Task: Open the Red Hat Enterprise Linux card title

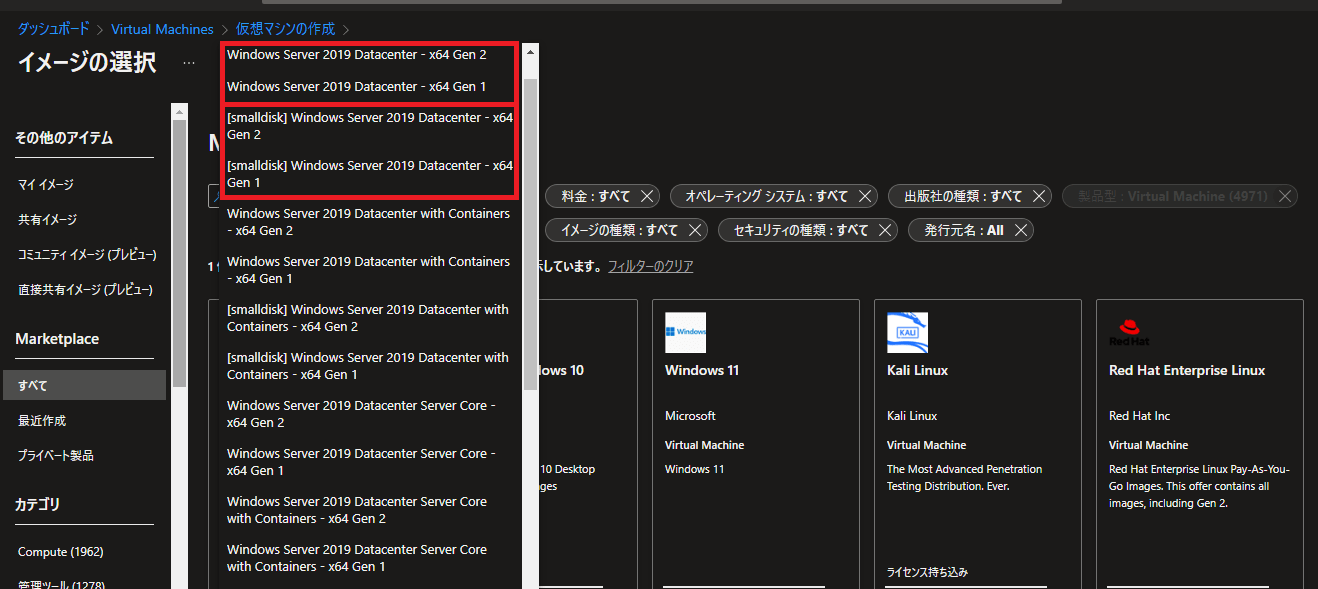Action: coord(1187,370)
